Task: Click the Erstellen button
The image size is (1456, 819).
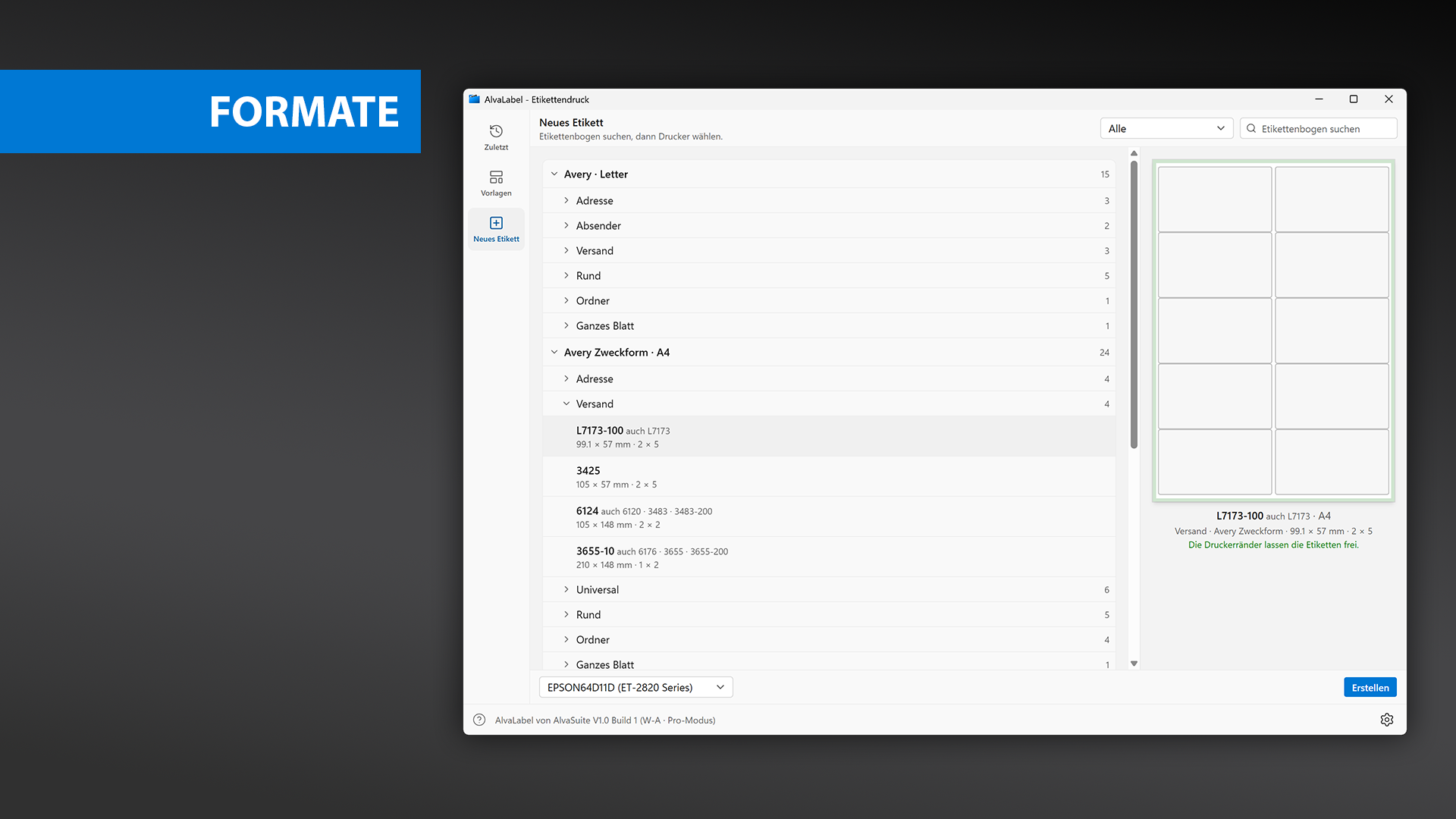Action: 1370,687
